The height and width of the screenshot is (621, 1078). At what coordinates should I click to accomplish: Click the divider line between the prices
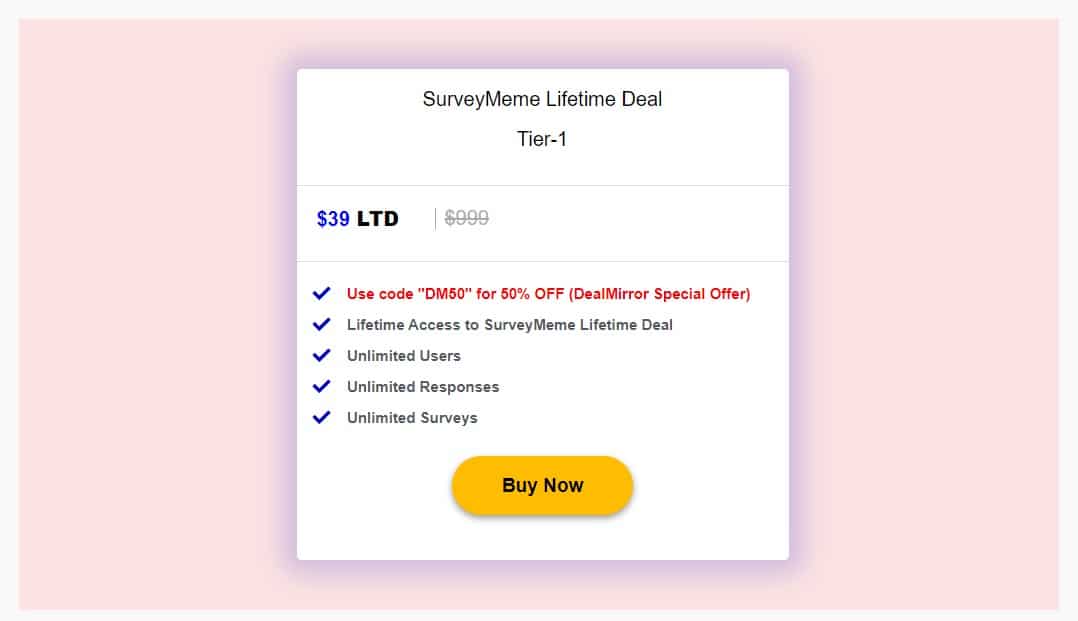coord(434,217)
